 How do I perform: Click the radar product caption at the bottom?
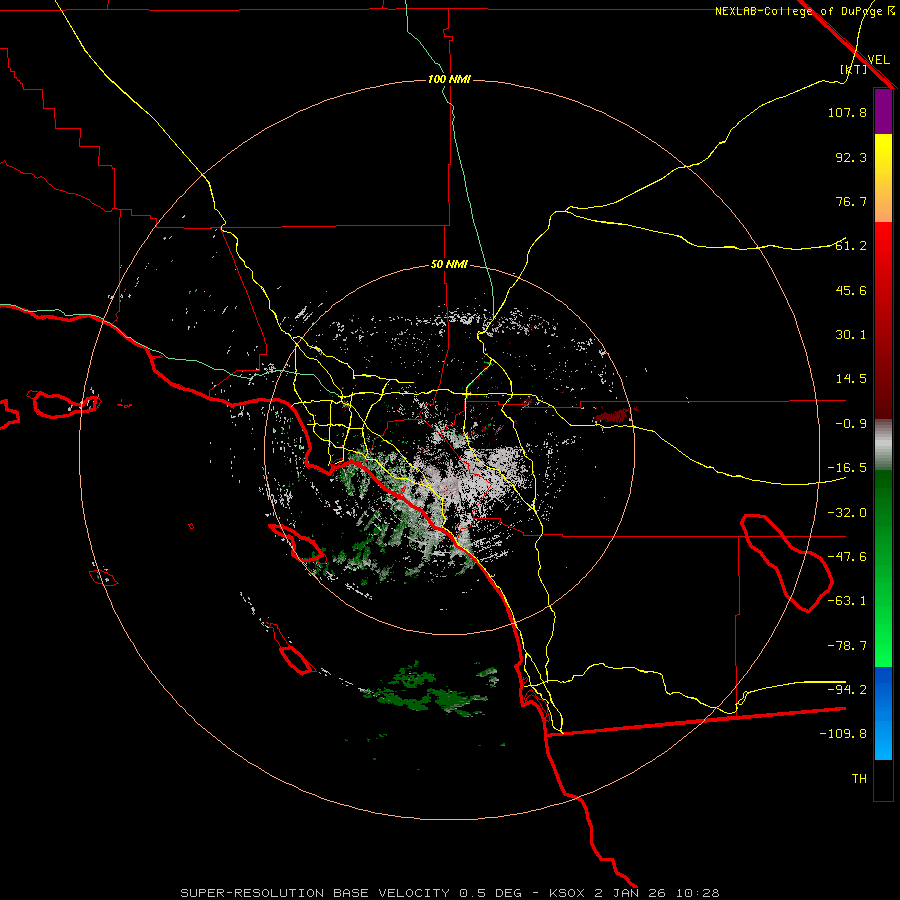[449, 893]
